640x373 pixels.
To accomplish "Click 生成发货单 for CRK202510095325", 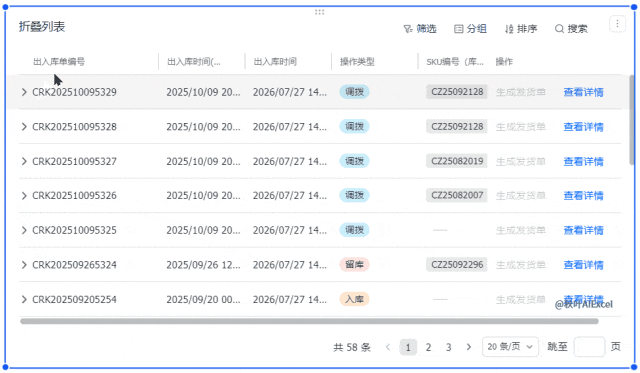I will point(521,231).
